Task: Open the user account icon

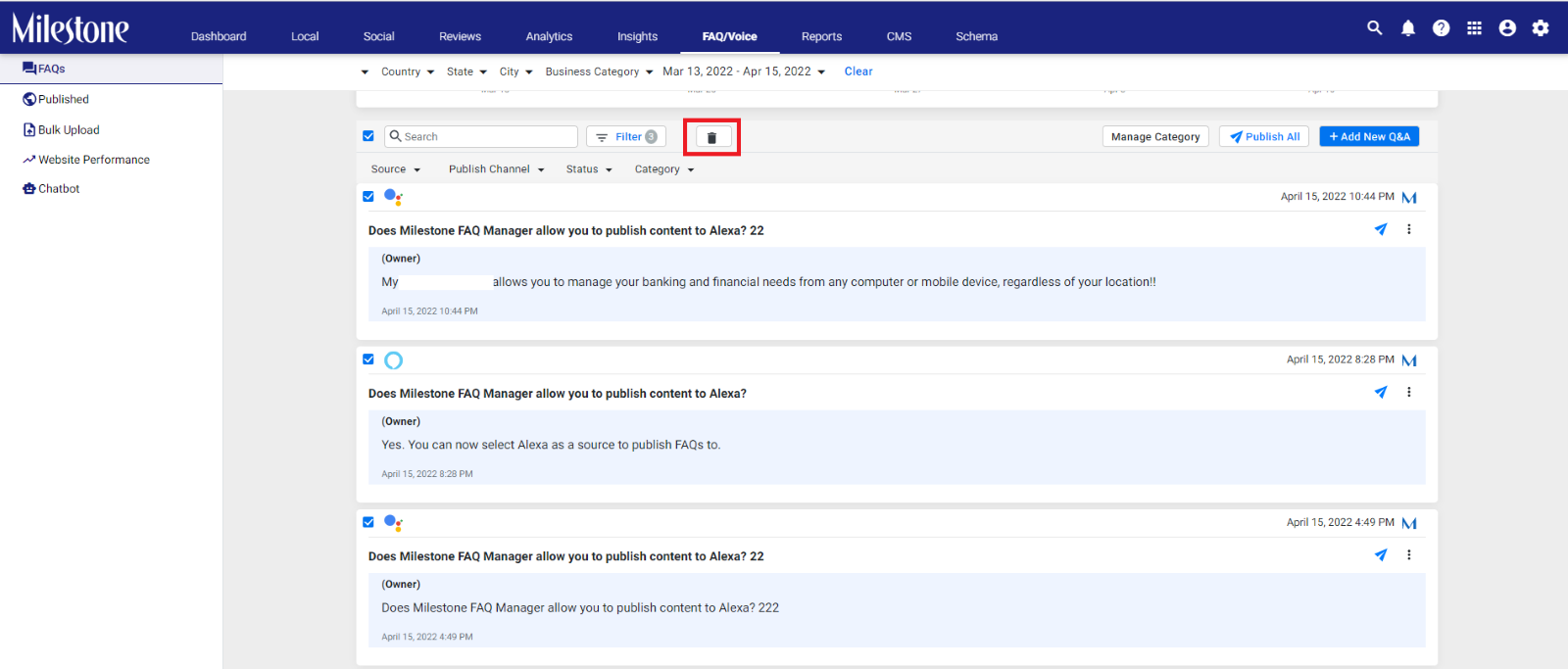Action: click(x=1507, y=28)
